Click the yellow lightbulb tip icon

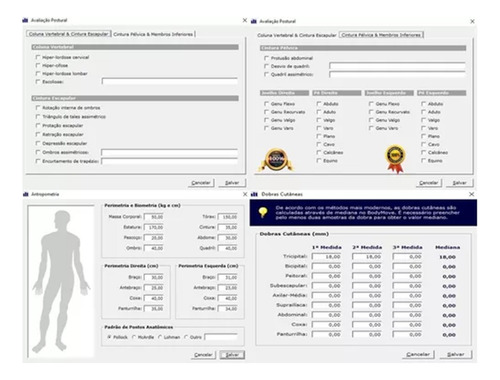coord(263,212)
